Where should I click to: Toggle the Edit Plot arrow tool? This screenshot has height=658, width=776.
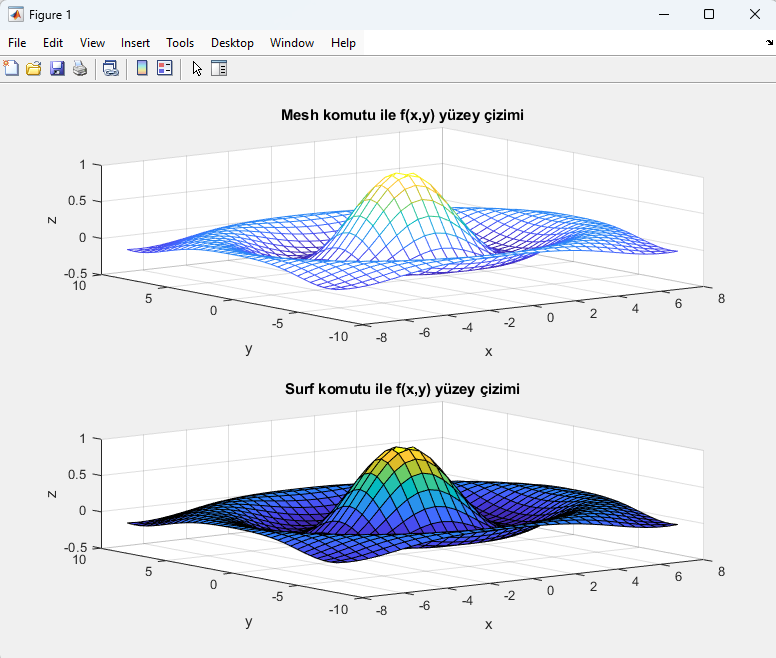click(x=197, y=68)
